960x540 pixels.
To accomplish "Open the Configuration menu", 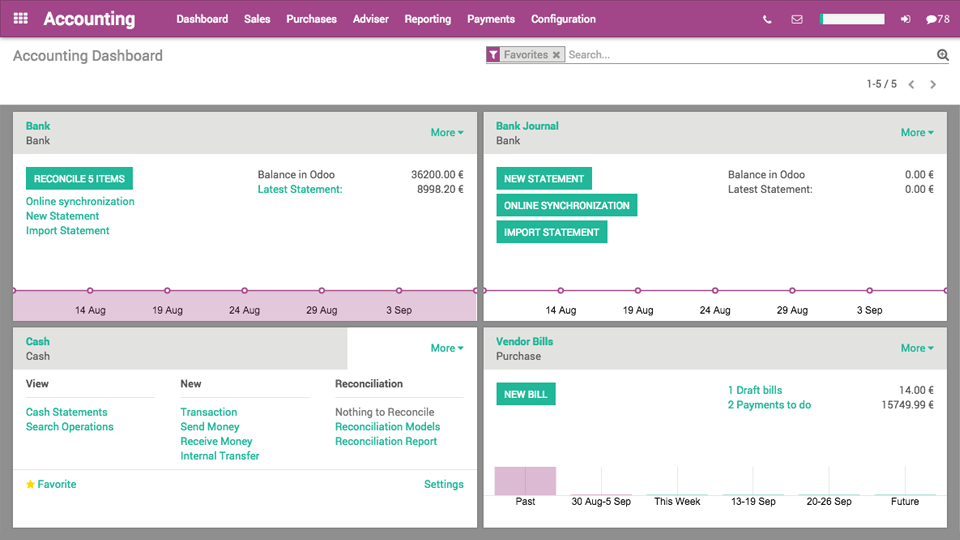I will (563, 19).
